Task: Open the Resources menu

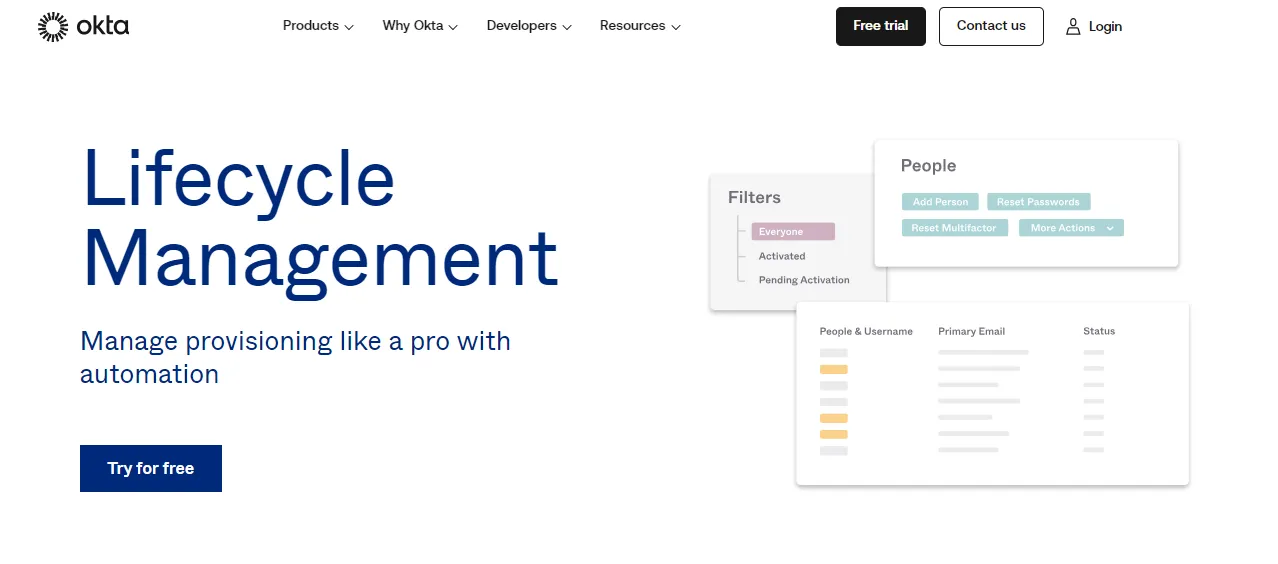Action: click(x=640, y=26)
